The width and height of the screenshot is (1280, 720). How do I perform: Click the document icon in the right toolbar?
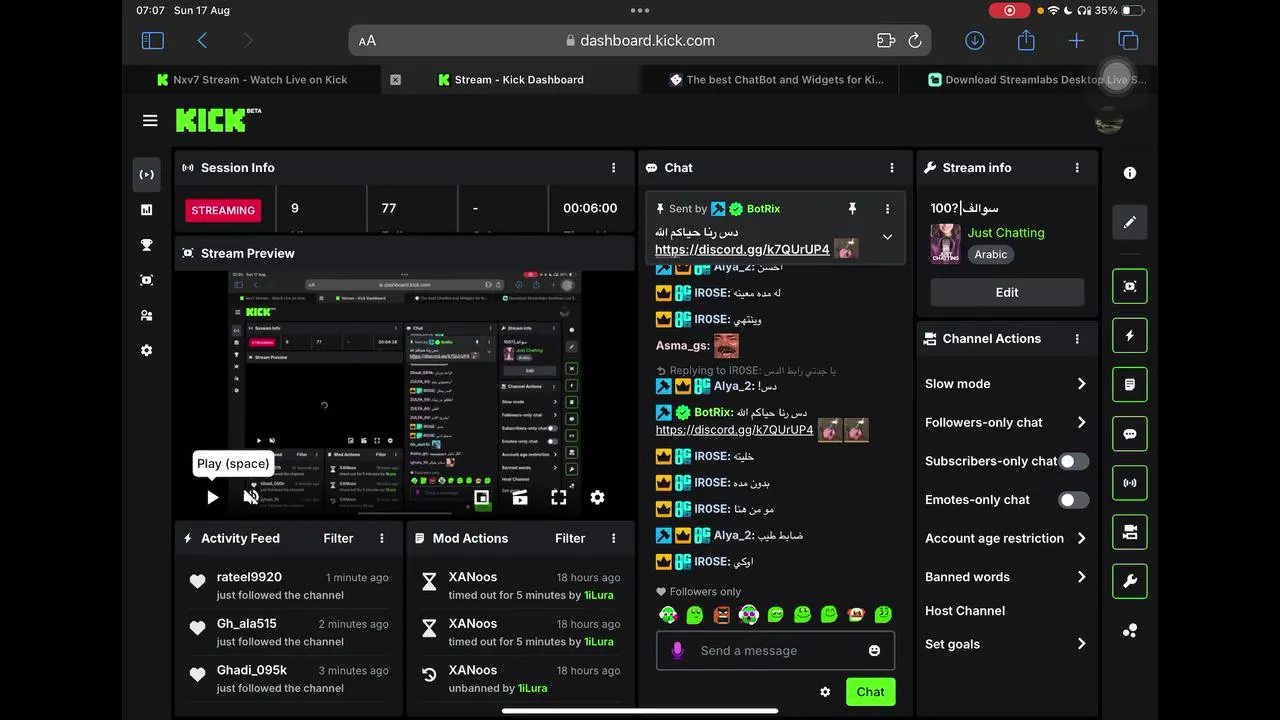[1130, 384]
